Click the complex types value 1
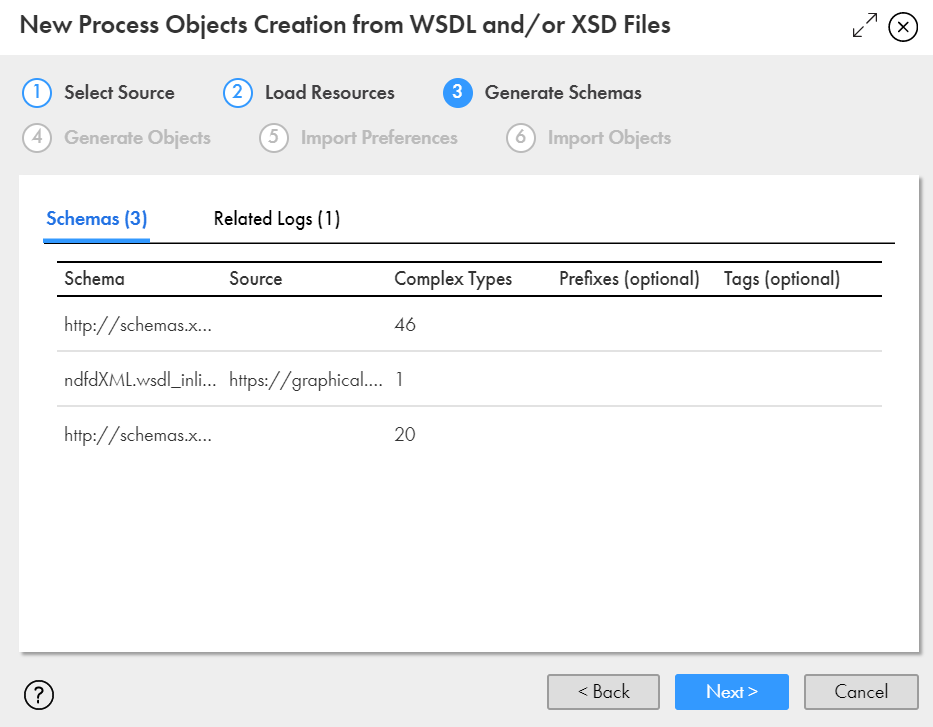 399,380
